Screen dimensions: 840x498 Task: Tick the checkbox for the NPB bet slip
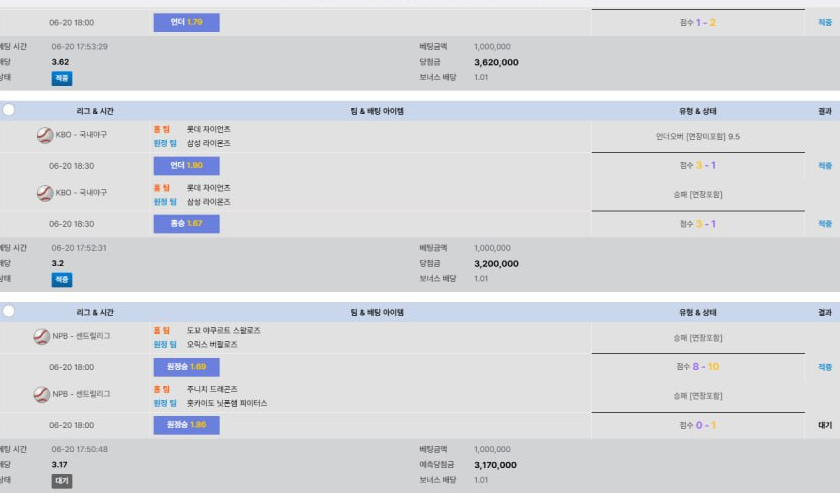(x=9, y=312)
